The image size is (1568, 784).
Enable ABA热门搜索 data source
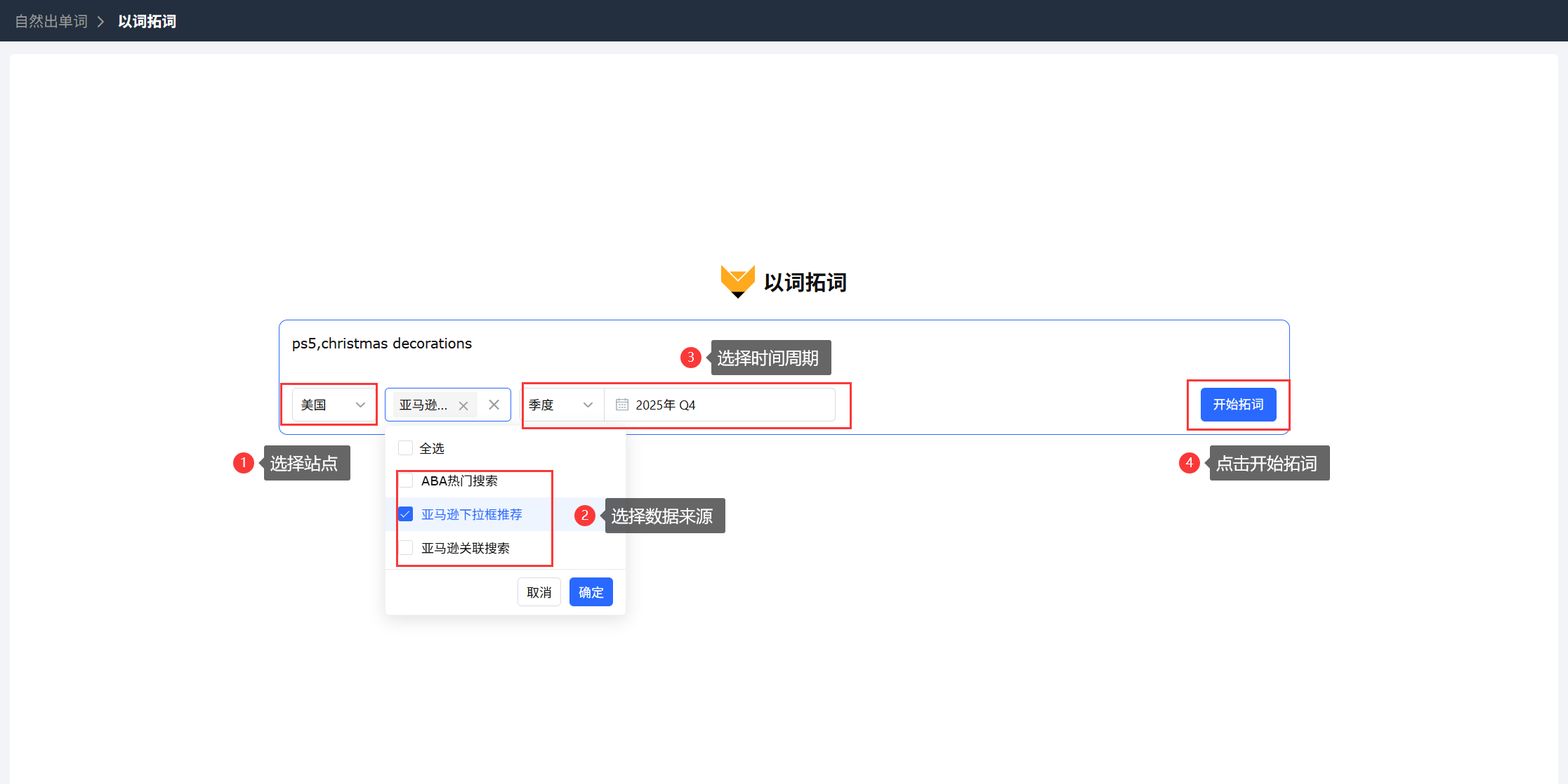coord(406,481)
